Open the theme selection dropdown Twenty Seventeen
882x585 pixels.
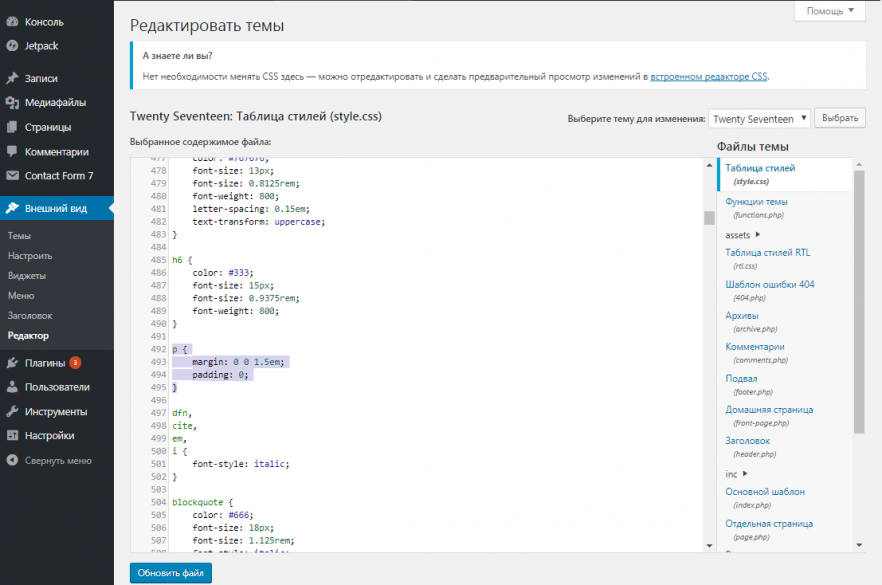coord(759,118)
